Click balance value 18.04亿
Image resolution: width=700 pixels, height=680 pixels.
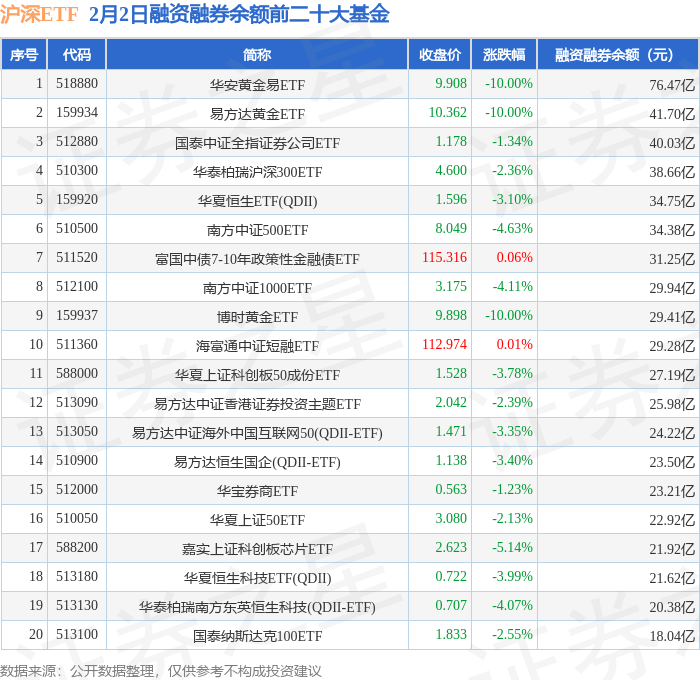coord(672,636)
